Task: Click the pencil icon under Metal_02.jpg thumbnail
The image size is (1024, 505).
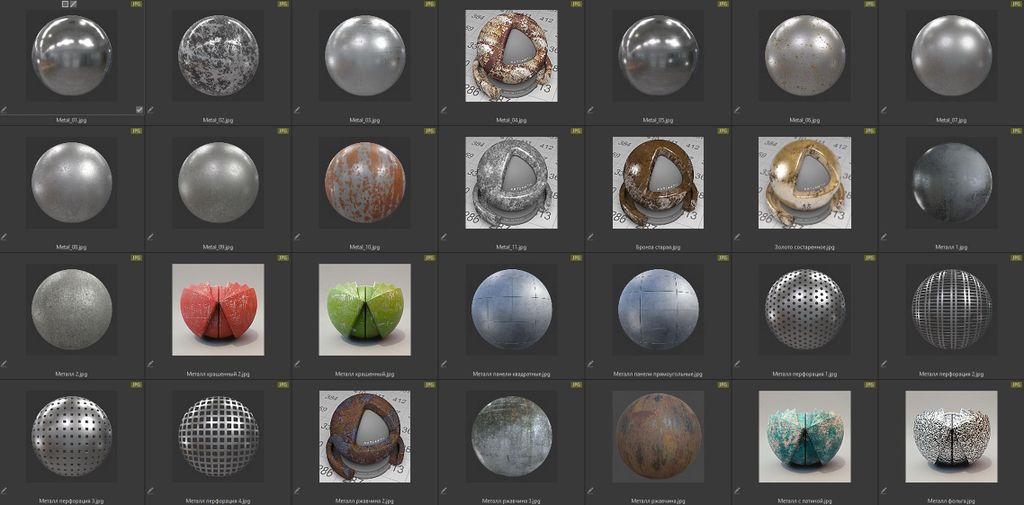Action: [150, 110]
